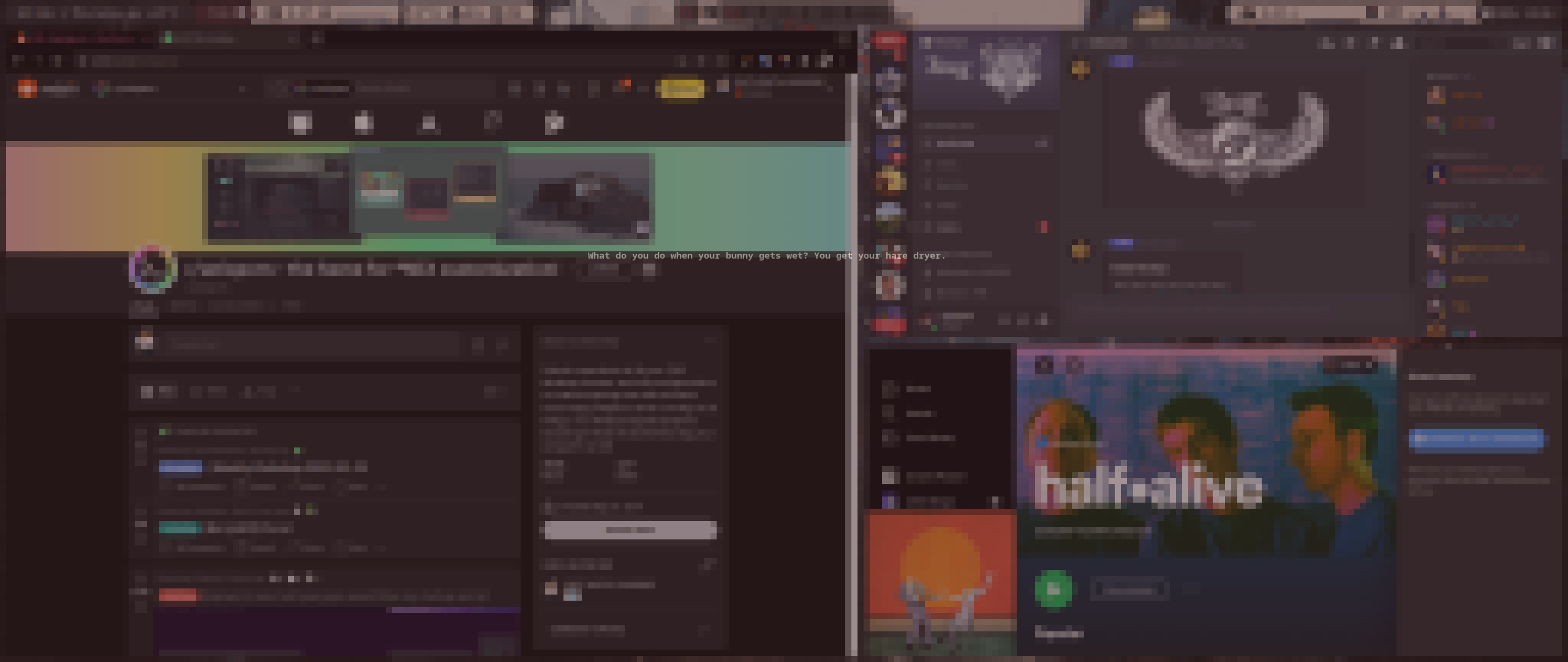Image resolution: width=1568 pixels, height=662 pixels.
Task: Click the color wheel subreddit avatar
Action: [x=153, y=268]
